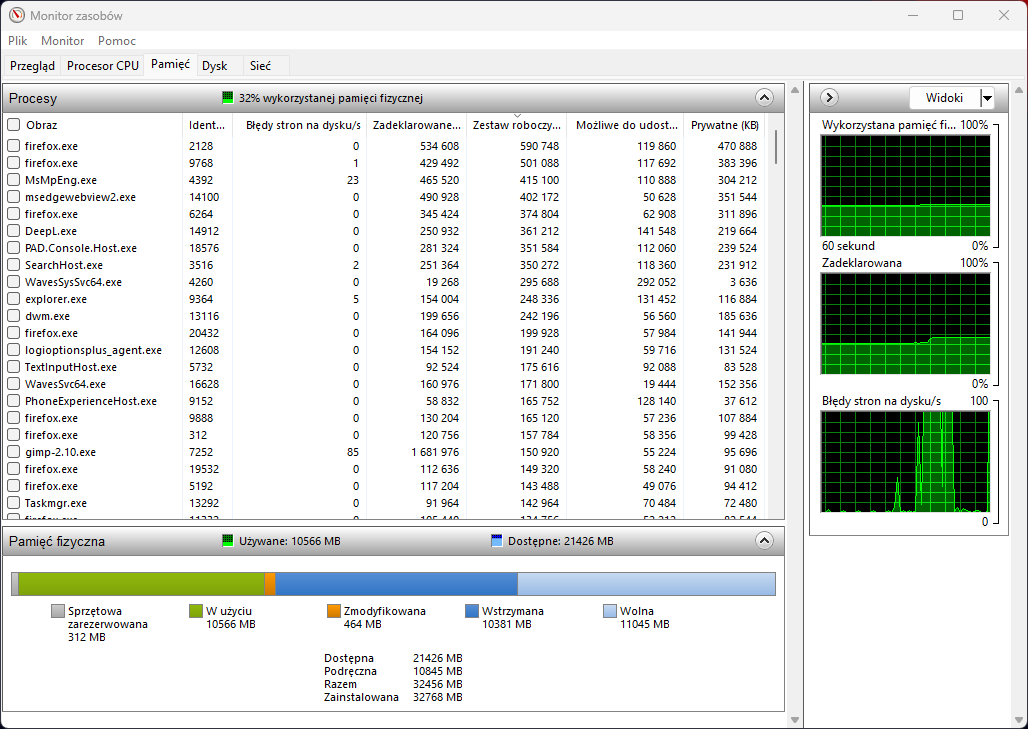Tick the checkbox for MsMpEng.exe

click(14, 180)
